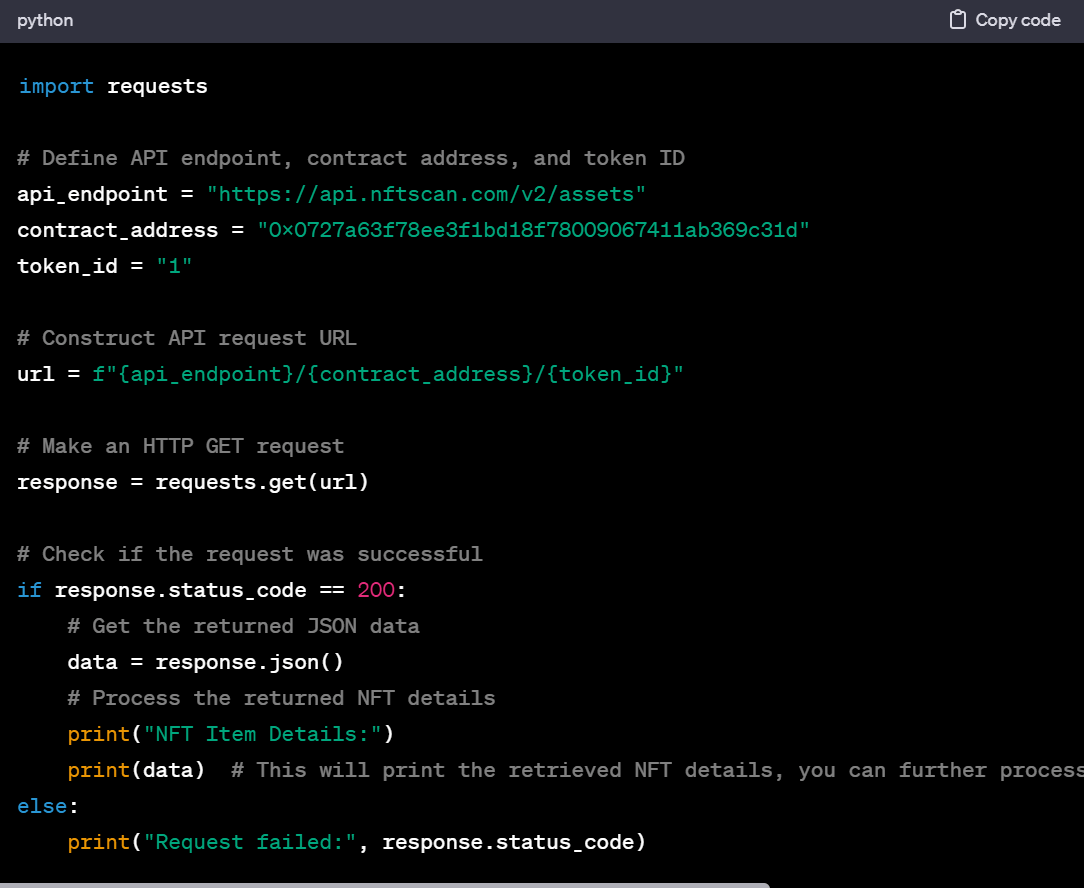Click the "else:" keyword
Image resolution: width=1084 pixels, height=888 pixels.
click(42, 806)
